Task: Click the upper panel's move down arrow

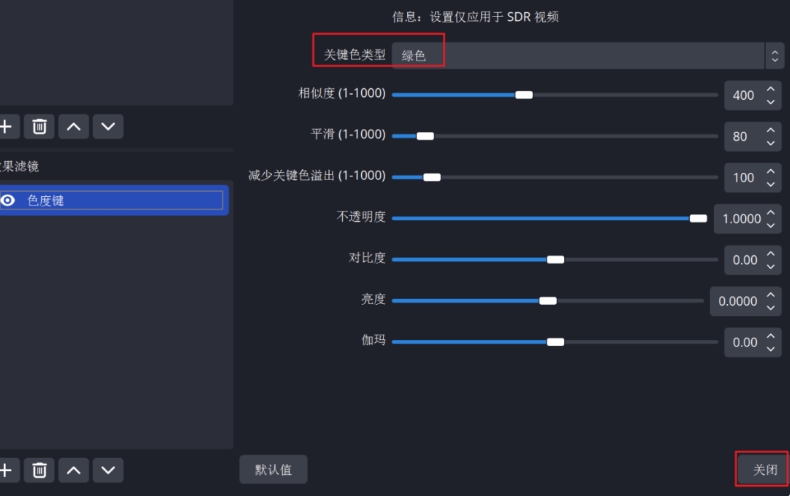Action: (108, 127)
